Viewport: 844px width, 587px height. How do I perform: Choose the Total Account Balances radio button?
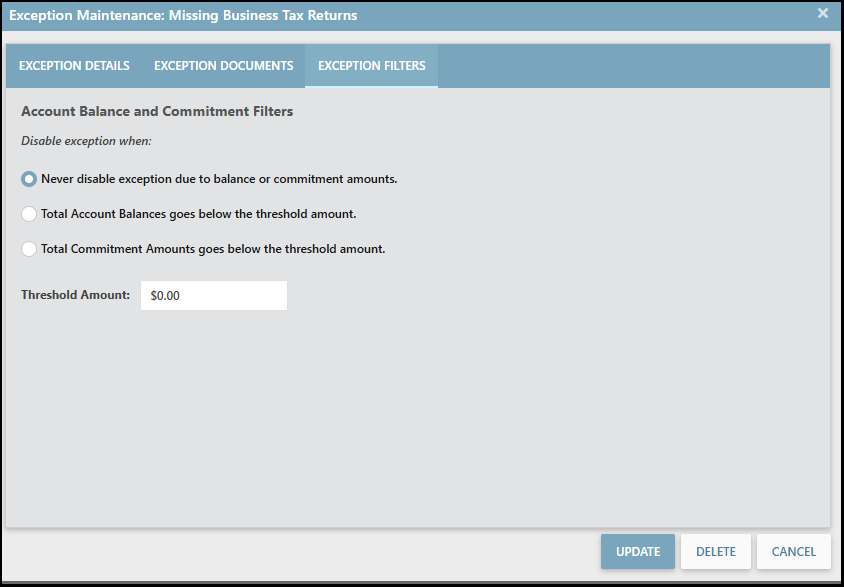[30, 214]
